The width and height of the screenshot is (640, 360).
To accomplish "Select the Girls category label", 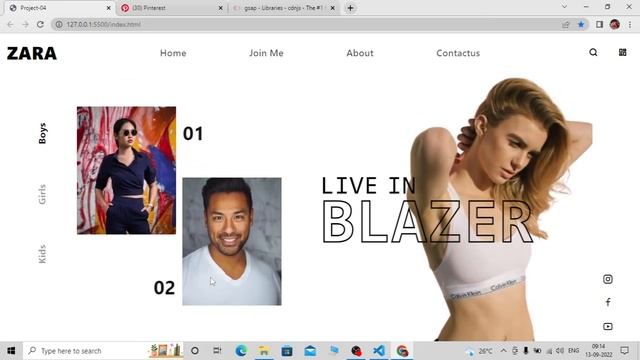I will 42,194.
